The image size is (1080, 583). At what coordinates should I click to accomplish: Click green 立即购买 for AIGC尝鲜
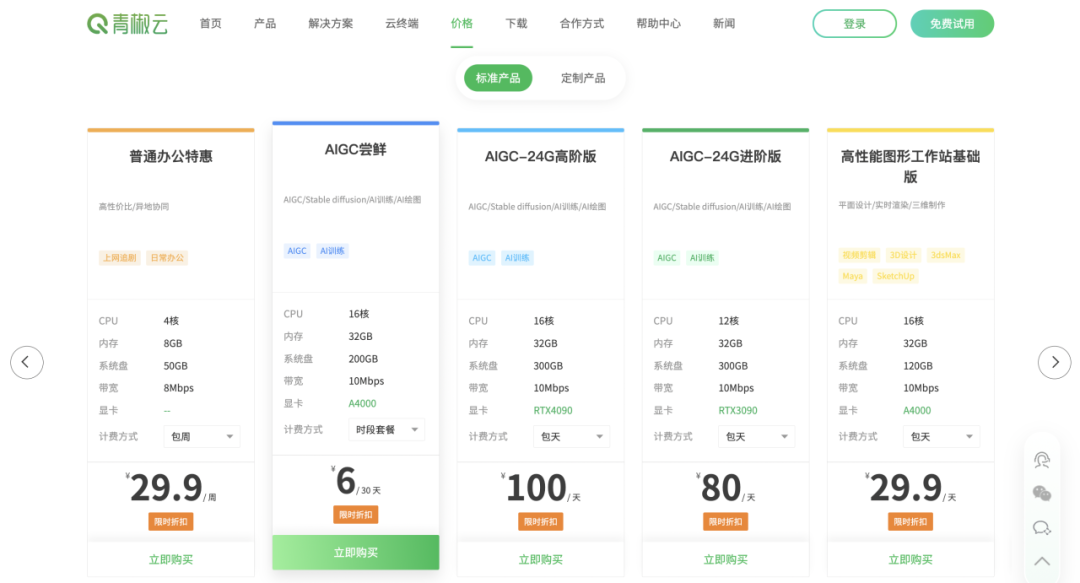(355, 553)
